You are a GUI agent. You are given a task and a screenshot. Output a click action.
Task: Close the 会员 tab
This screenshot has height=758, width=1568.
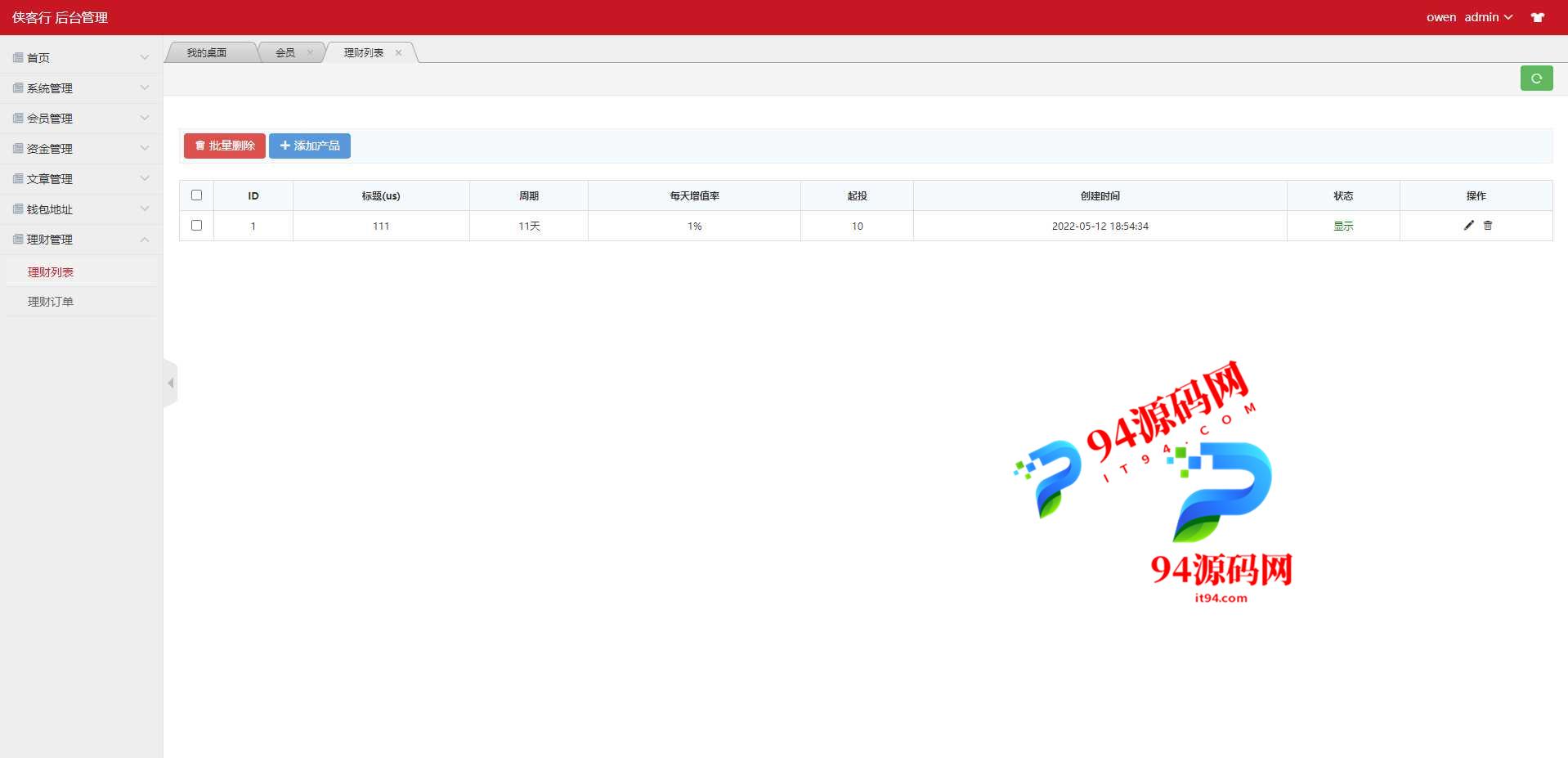click(310, 52)
